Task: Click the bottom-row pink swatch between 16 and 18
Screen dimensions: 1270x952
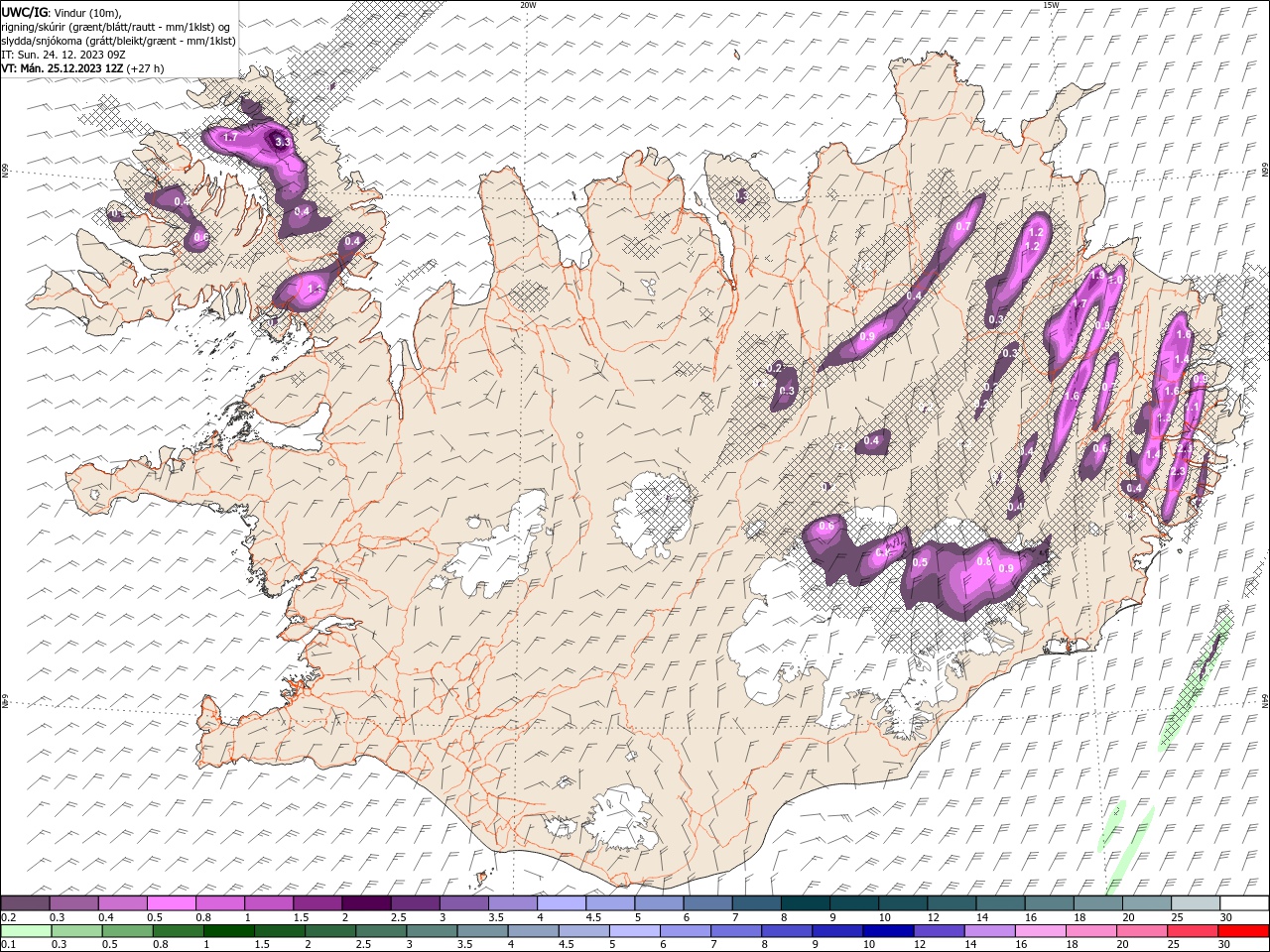Action: 1040,931
